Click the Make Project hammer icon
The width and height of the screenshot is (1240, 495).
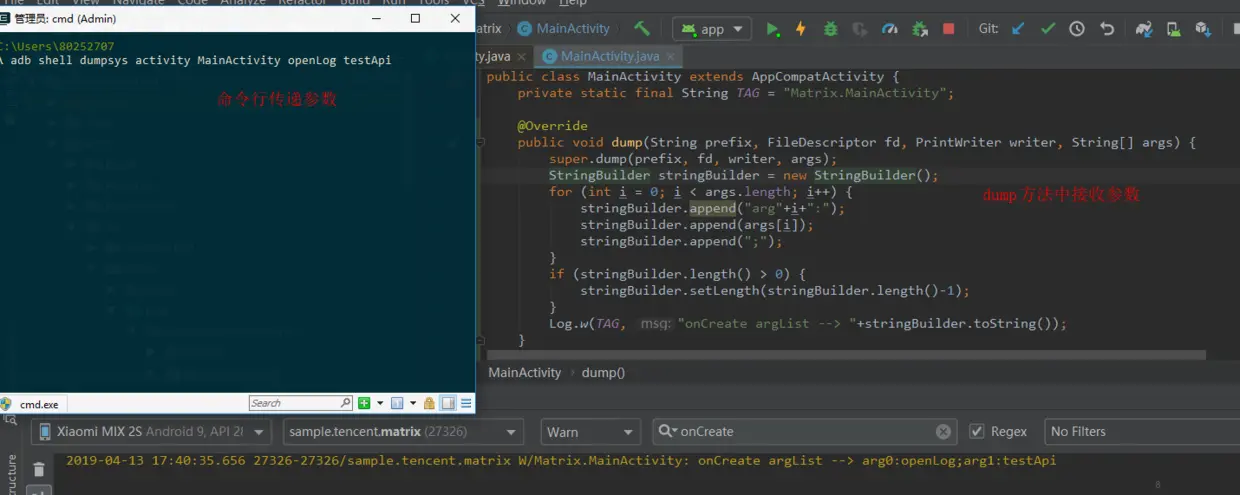[642, 29]
